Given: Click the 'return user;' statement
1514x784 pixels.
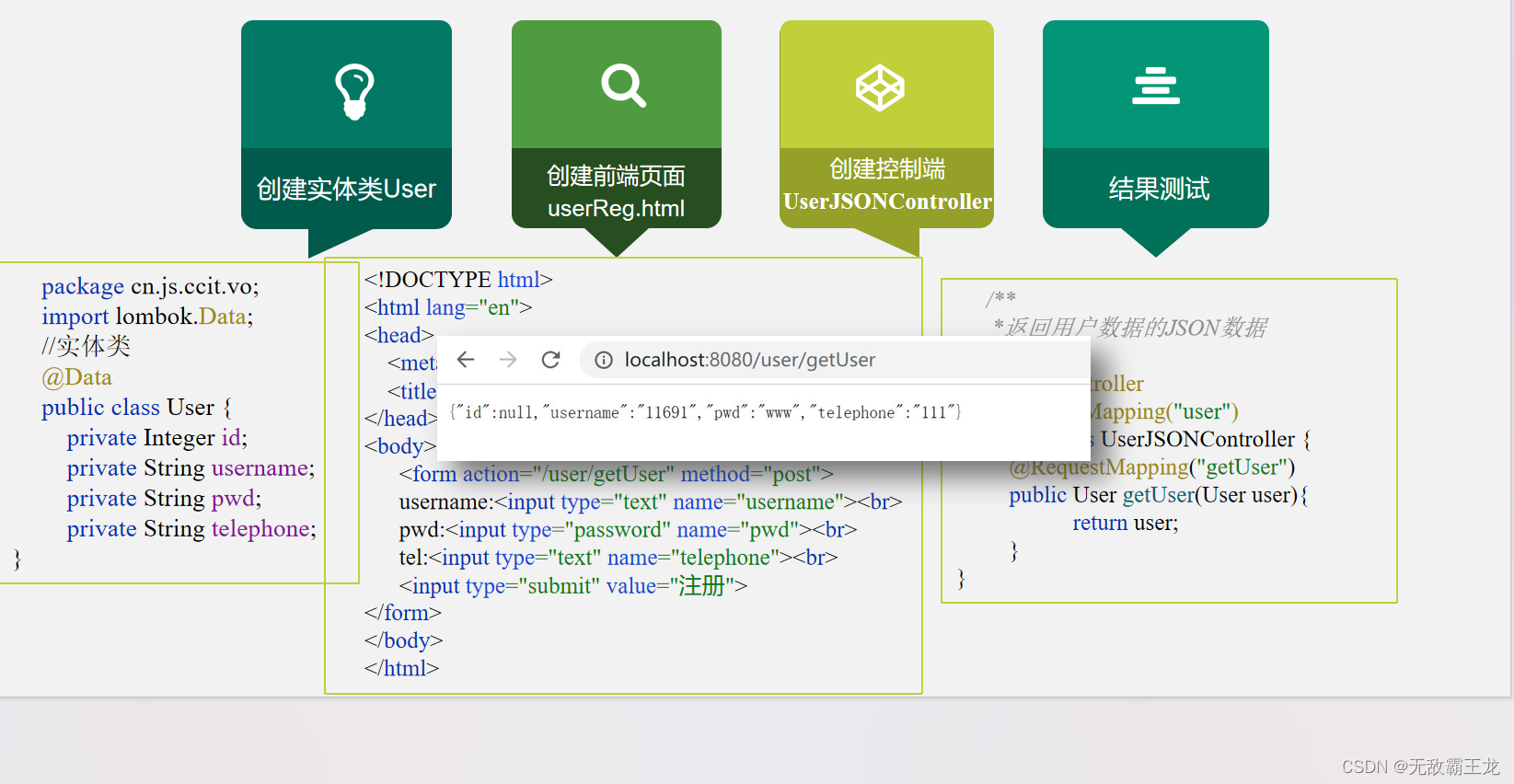Looking at the screenshot, I should coord(1126,523).
